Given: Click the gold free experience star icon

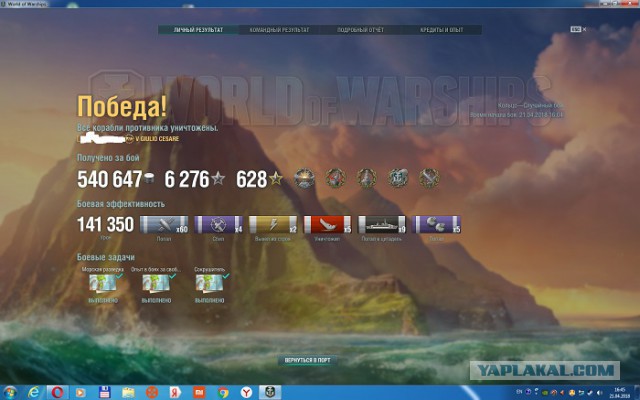Looking at the screenshot, I should coord(276,178).
